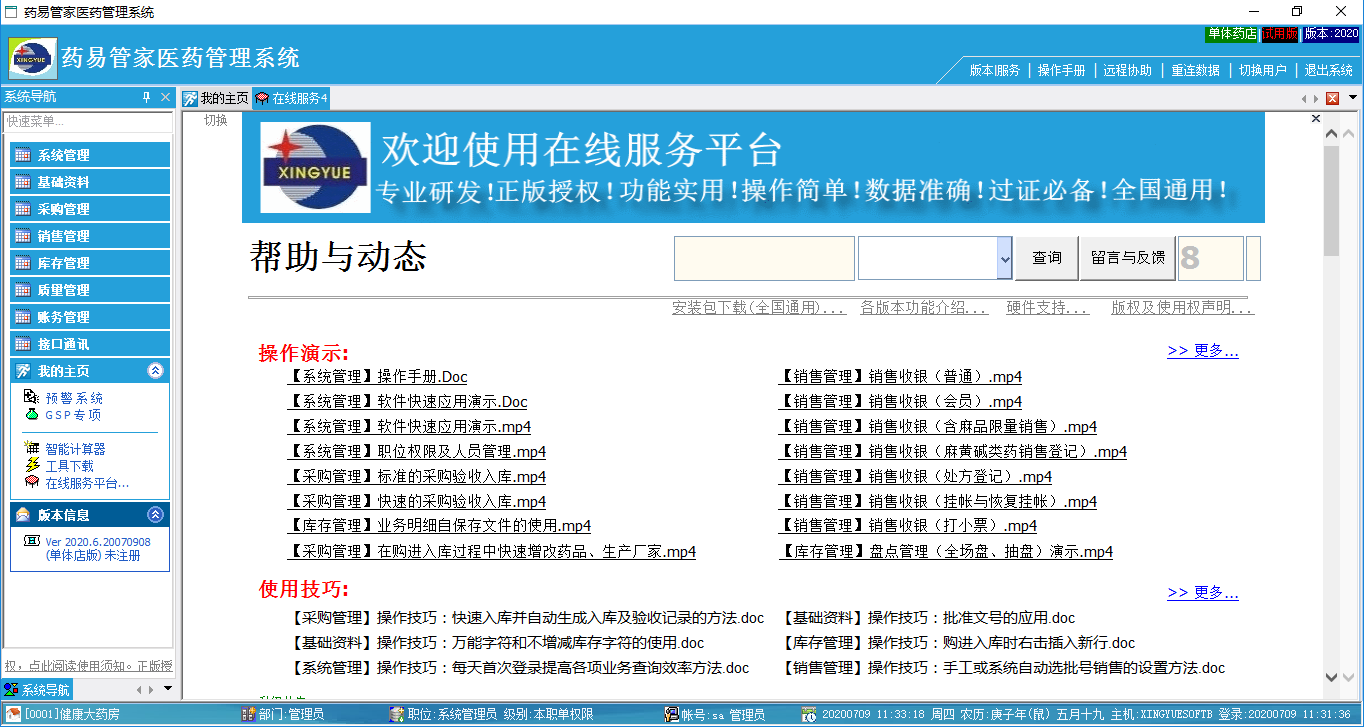
Task: Click the 单体药店 green badge
Action: (x=1231, y=34)
